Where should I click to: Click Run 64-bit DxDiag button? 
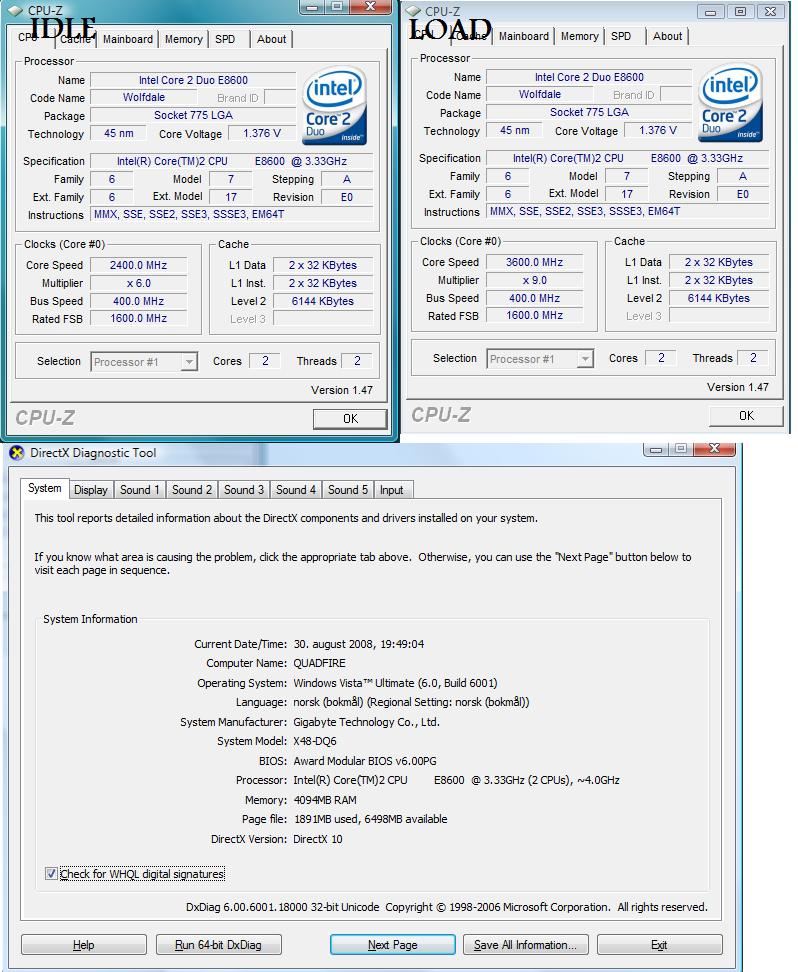coord(218,945)
